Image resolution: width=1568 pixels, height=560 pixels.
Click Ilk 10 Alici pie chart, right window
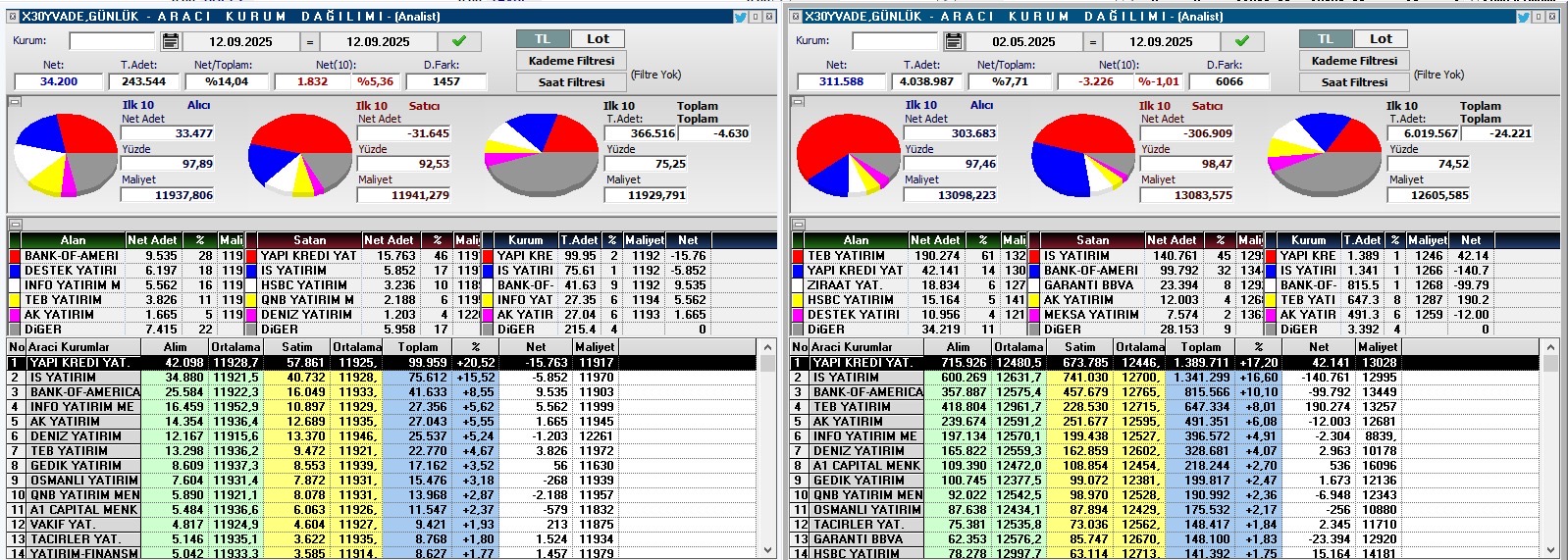[849, 155]
